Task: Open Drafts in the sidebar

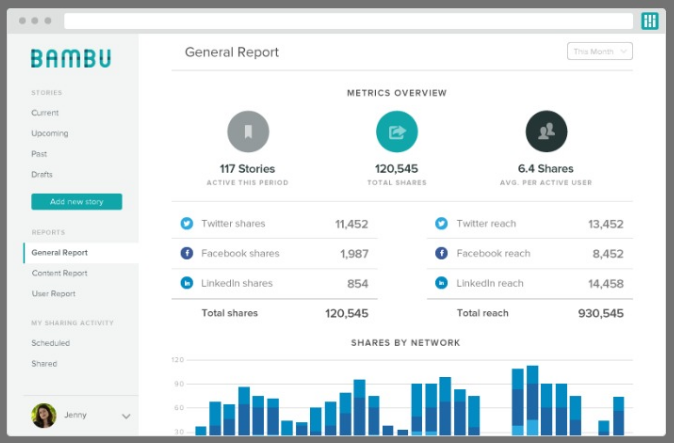Action: 42,175
